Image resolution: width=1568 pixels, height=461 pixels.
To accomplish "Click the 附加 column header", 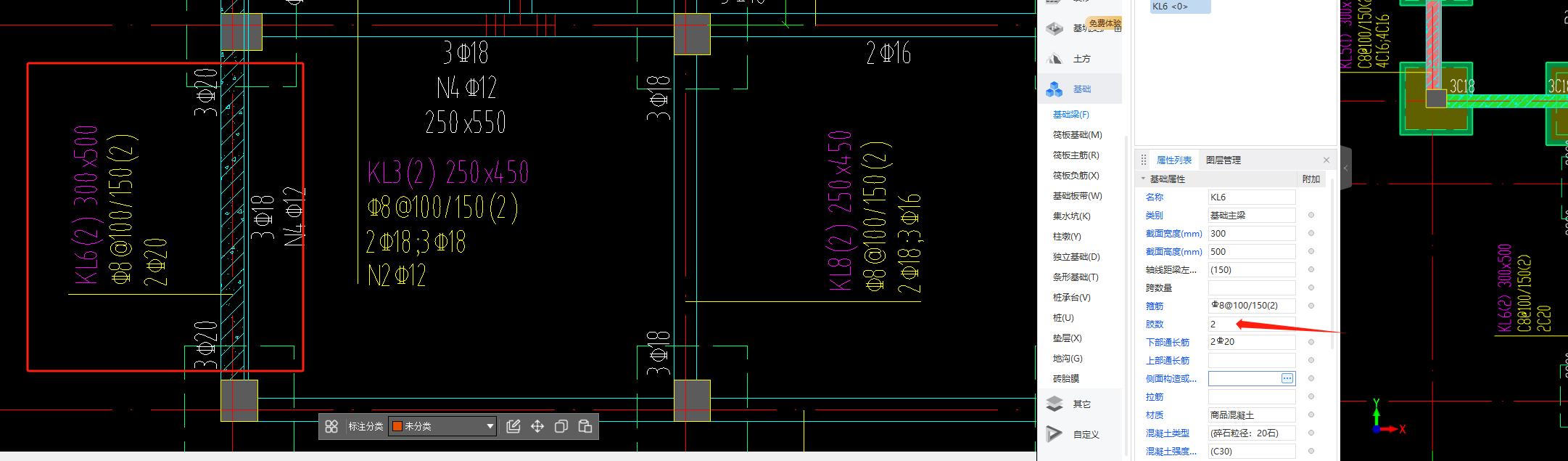I will pyautogui.click(x=1311, y=179).
